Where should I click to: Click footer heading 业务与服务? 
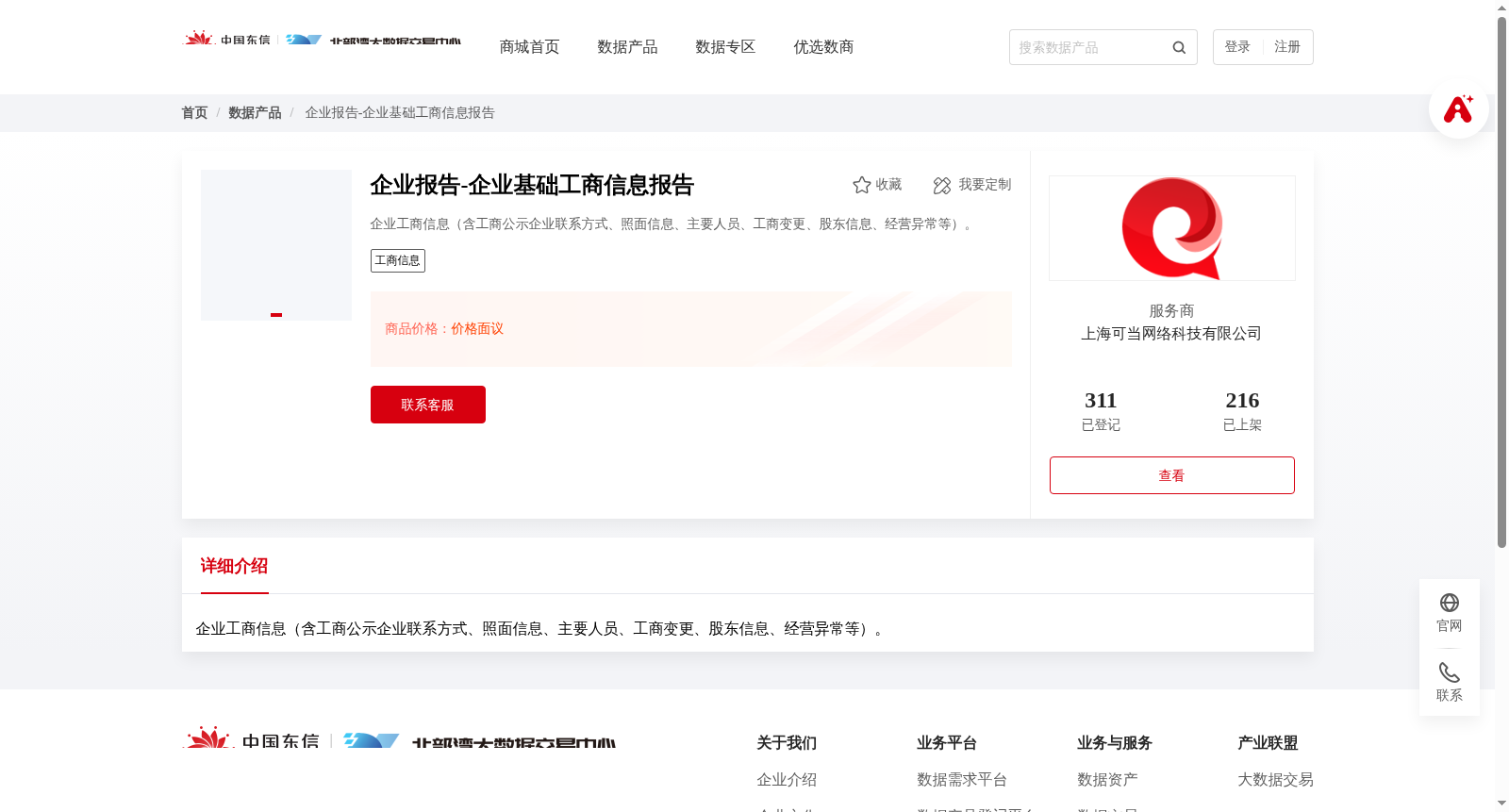[1115, 743]
